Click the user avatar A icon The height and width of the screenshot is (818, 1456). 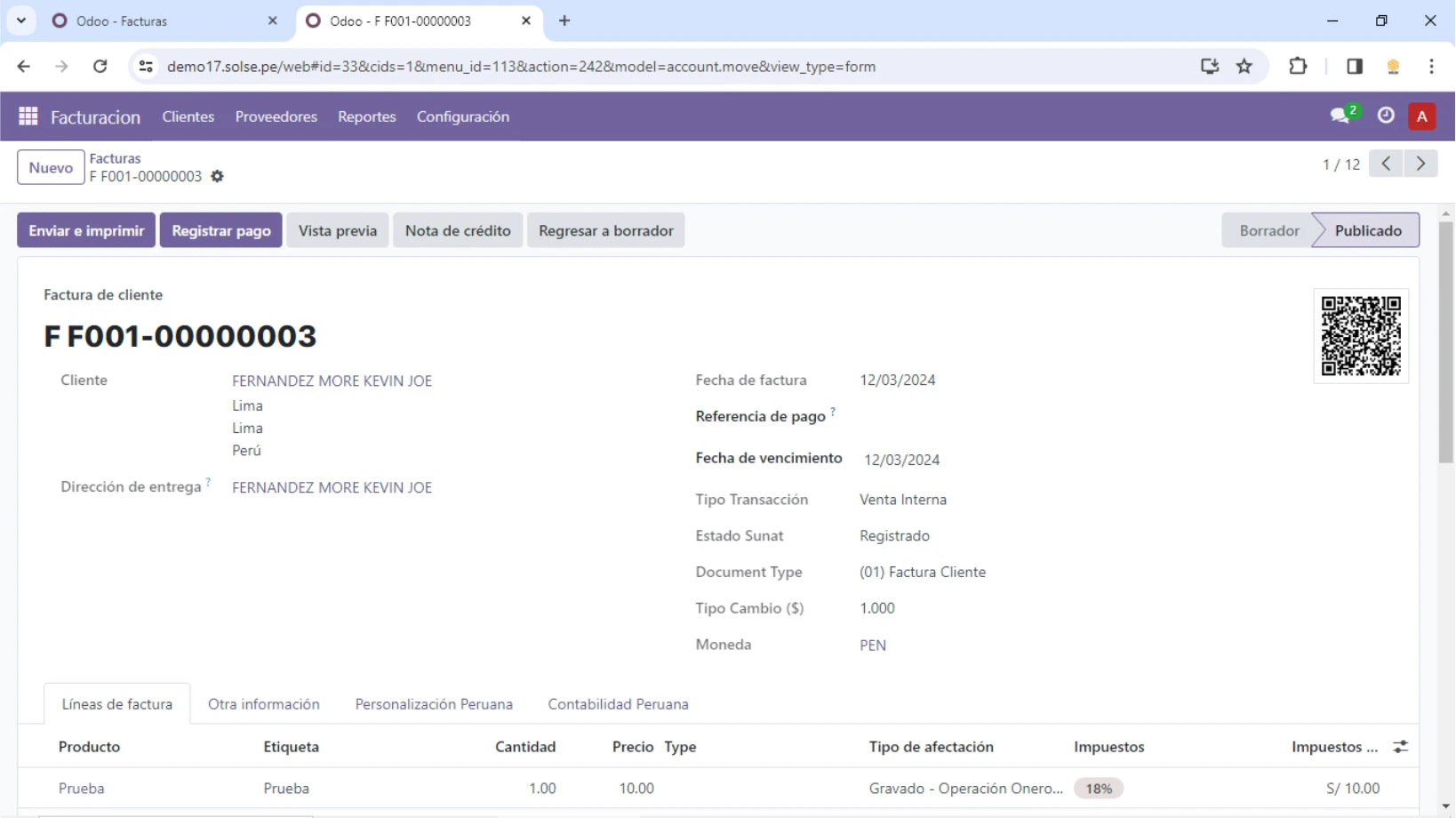click(1422, 116)
